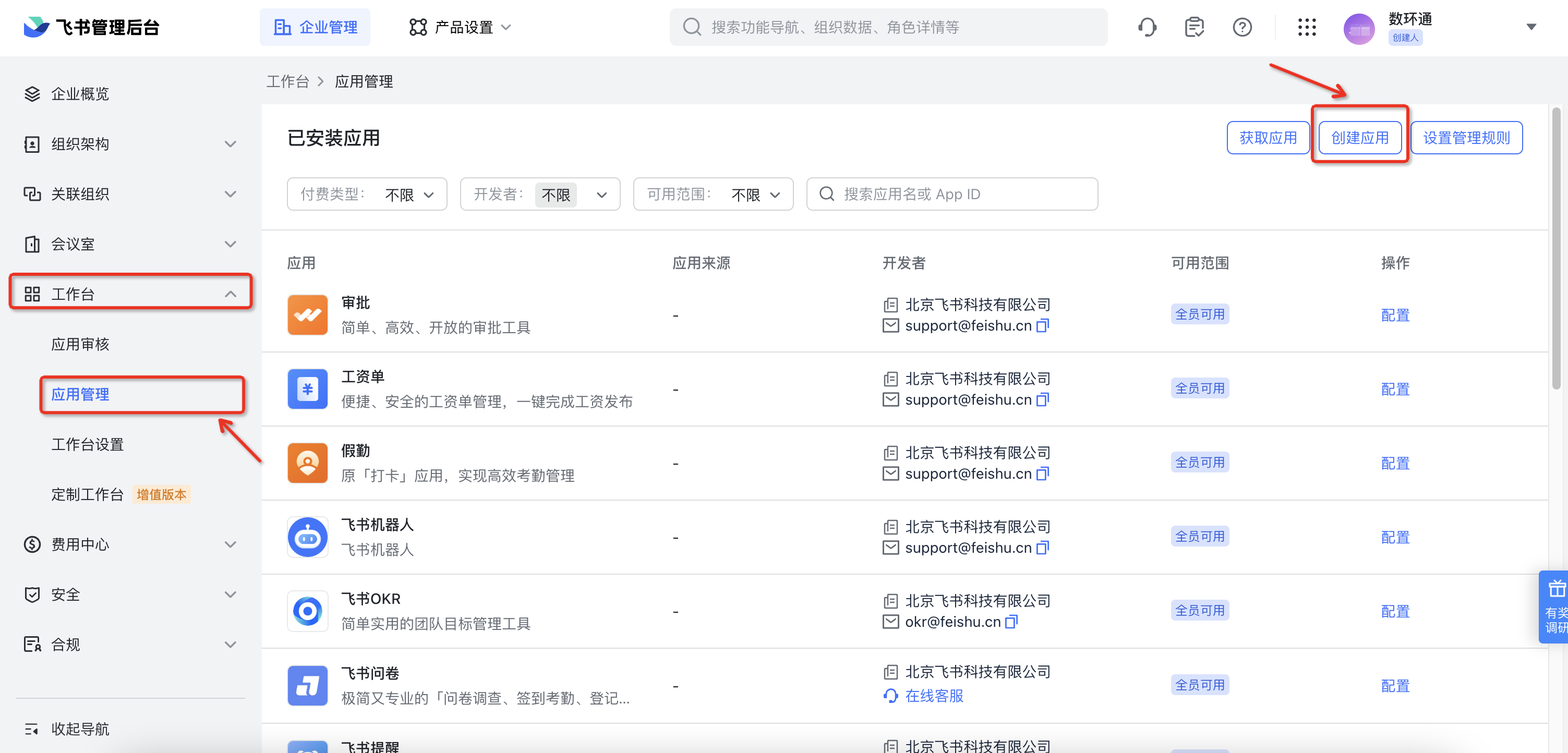This screenshot has width=1568, height=753.
Task: Open the 产品设置 menu
Action: point(460,28)
